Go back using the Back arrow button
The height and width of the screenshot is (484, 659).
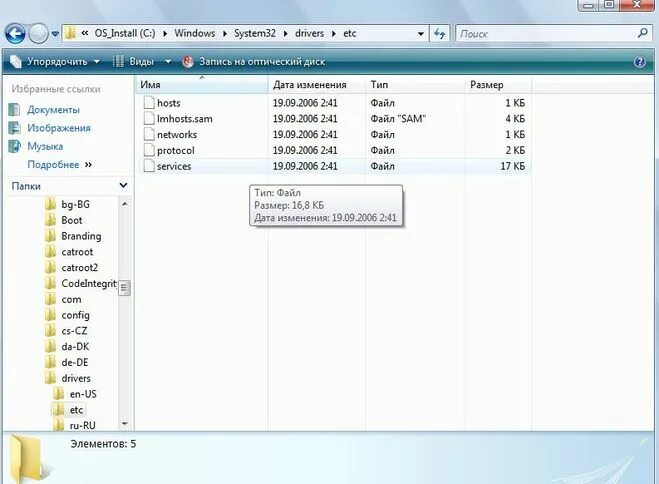tap(15, 34)
